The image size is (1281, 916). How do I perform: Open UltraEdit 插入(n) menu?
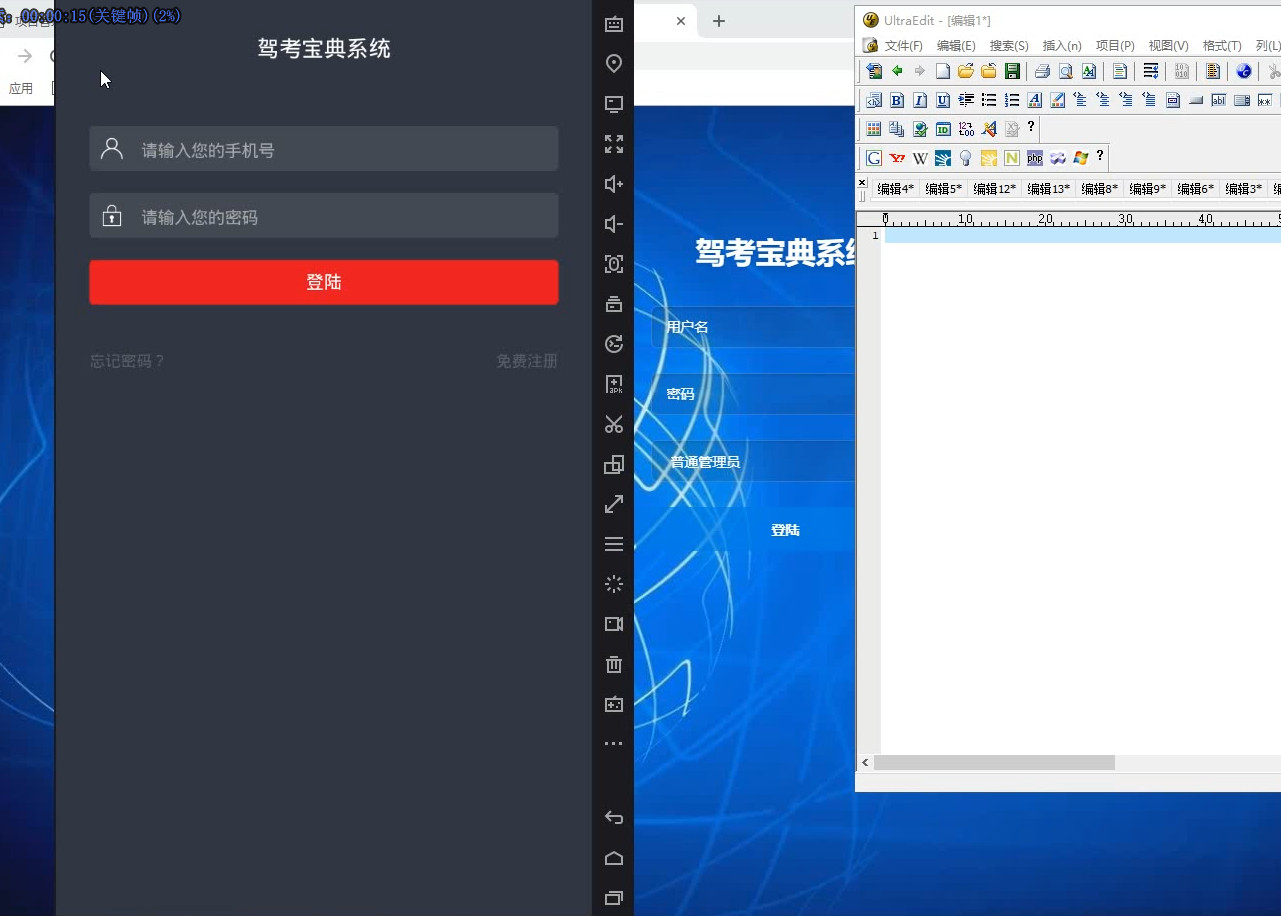pyautogui.click(x=1062, y=46)
